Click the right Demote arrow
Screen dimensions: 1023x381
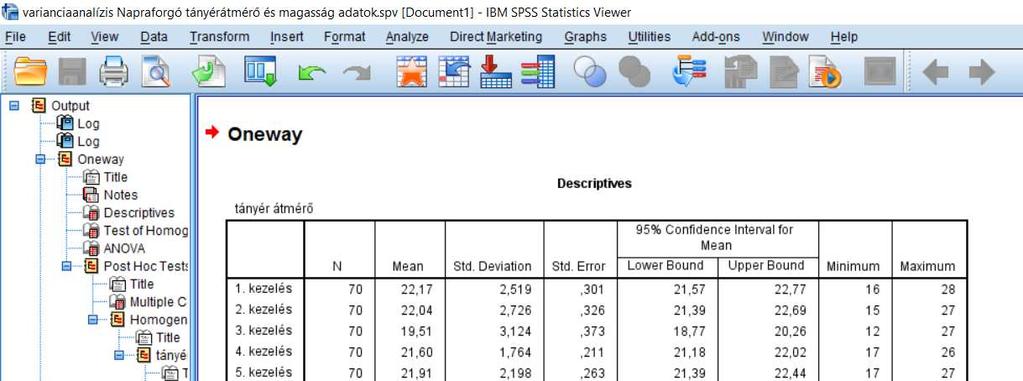coord(981,72)
